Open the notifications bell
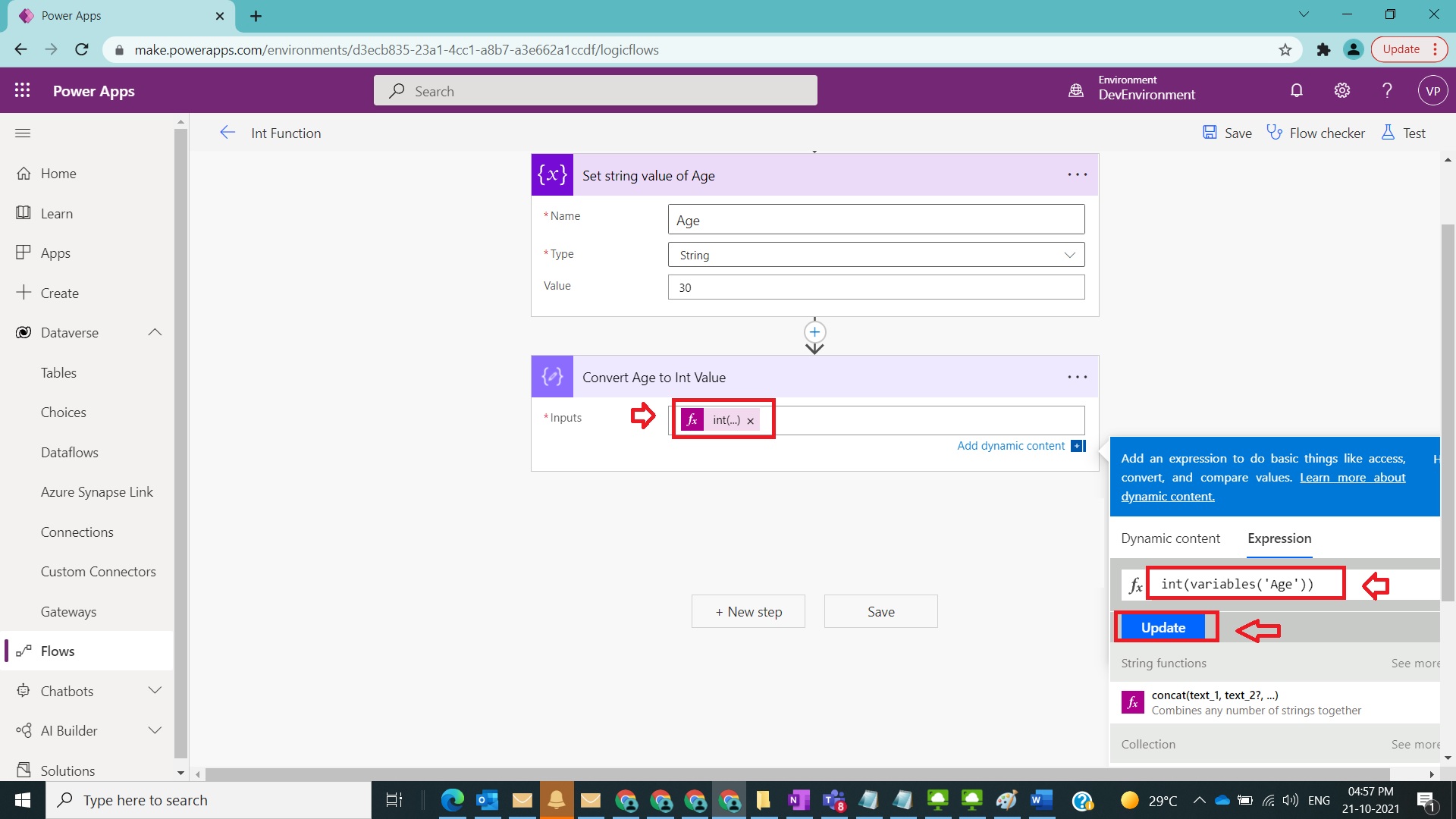The width and height of the screenshot is (1456, 819). (1296, 90)
